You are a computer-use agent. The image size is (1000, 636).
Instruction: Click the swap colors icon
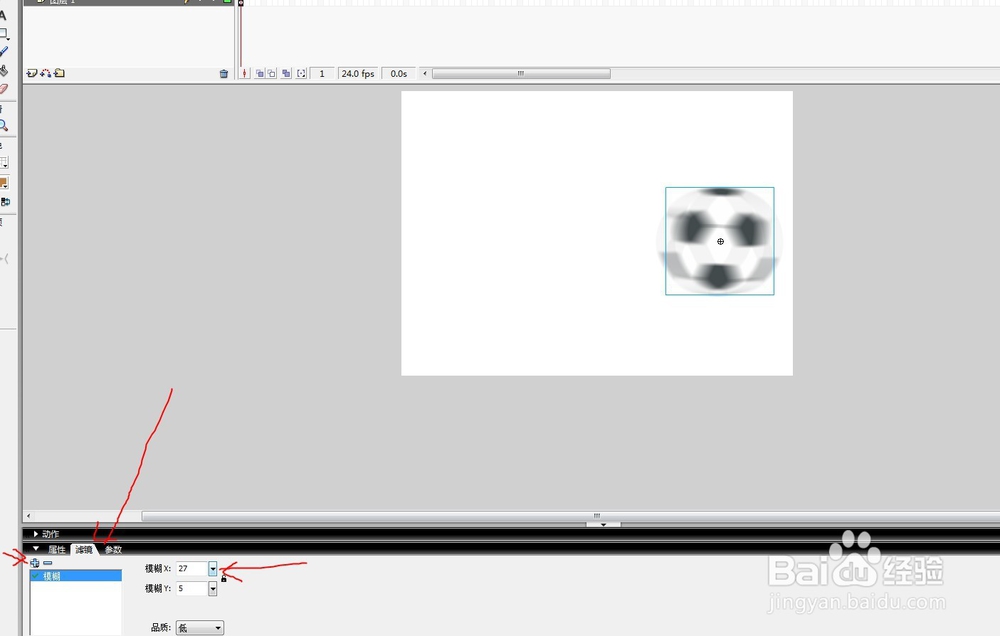point(5,202)
